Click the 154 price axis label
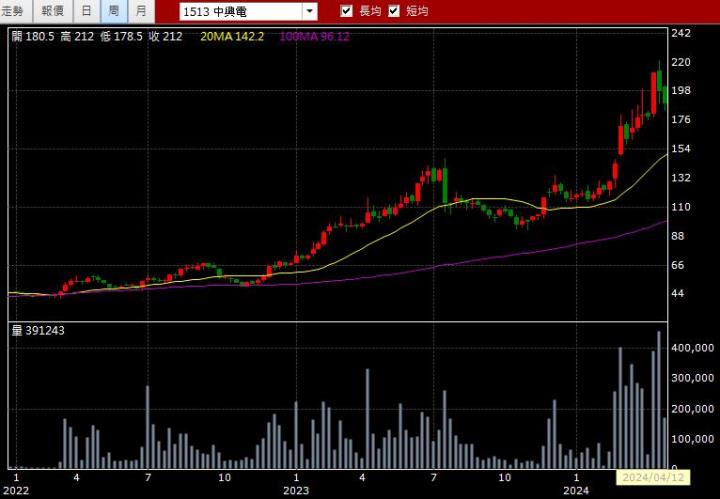Image resolution: width=720 pixels, height=499 pixels. (681, 149)
